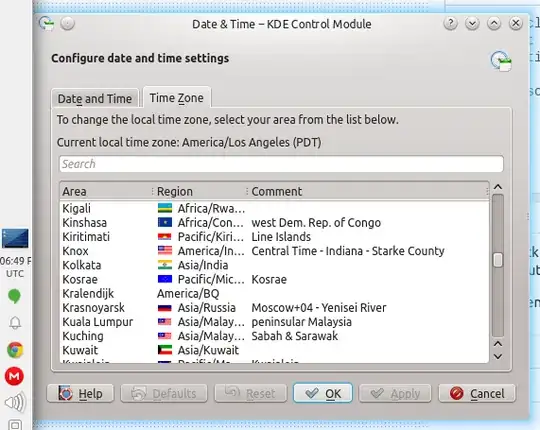
Task: Open the notifications bell icon
Action: (15, 323)
